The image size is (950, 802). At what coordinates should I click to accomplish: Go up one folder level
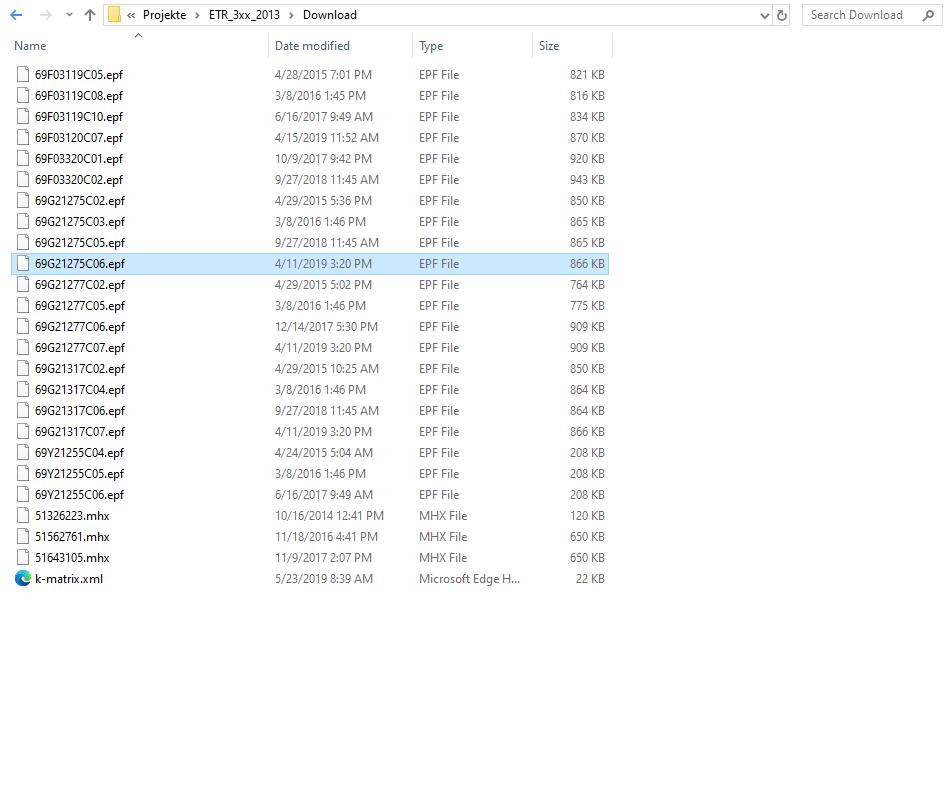[x=90, y=15]
